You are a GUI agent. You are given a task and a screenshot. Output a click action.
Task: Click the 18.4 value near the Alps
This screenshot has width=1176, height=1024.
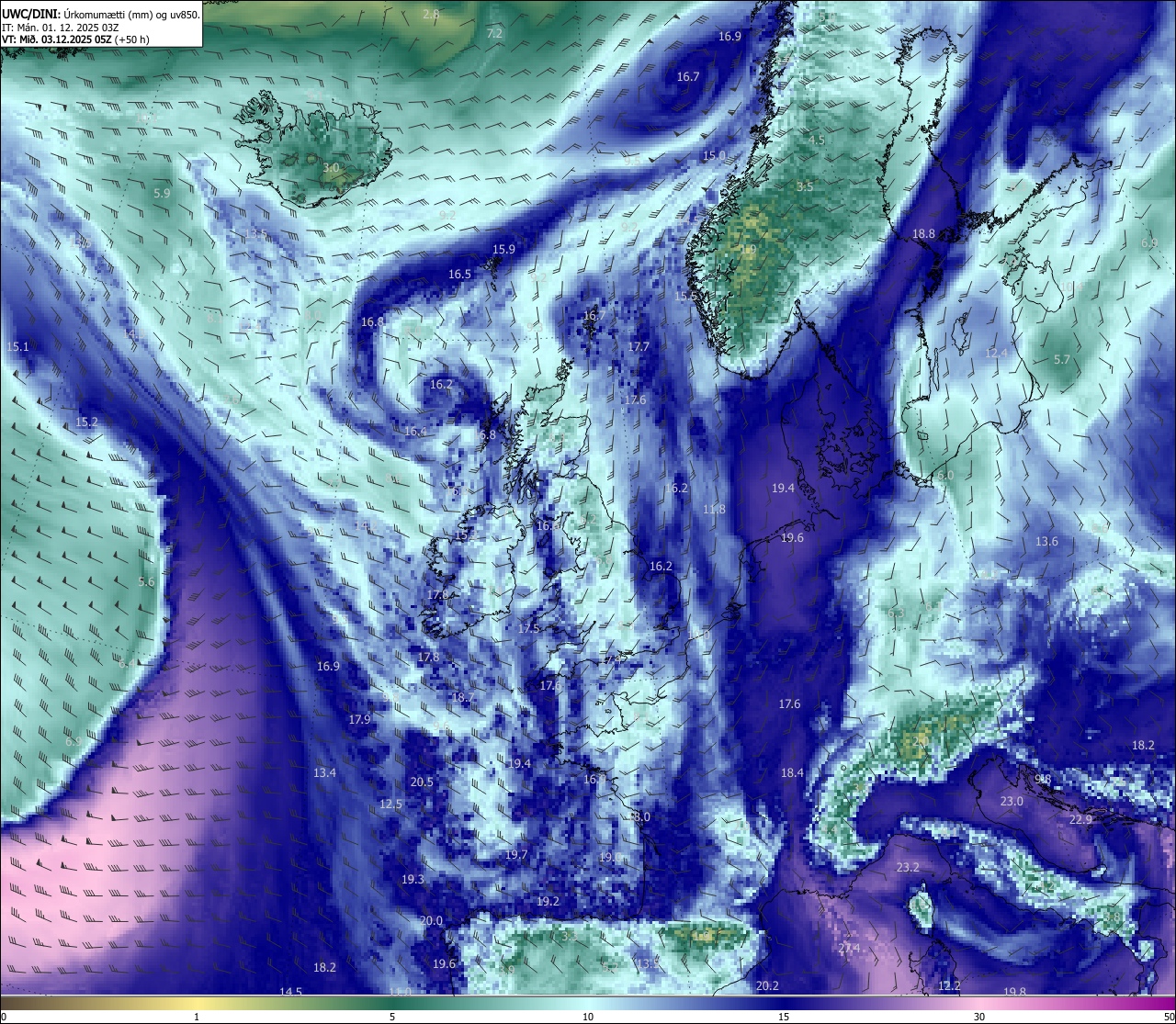coord(792,773)
